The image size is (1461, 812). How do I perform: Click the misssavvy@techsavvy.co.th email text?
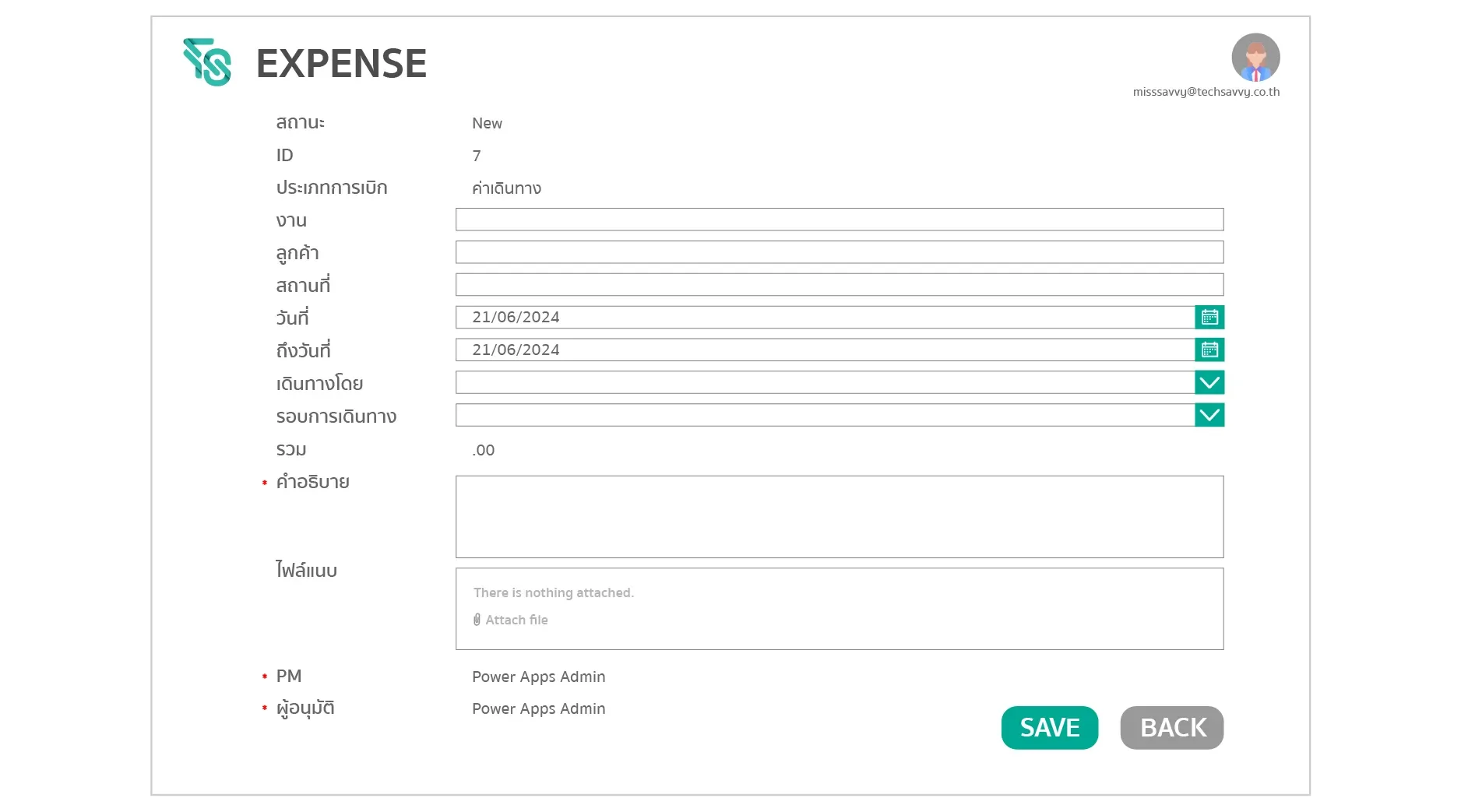1206,91
